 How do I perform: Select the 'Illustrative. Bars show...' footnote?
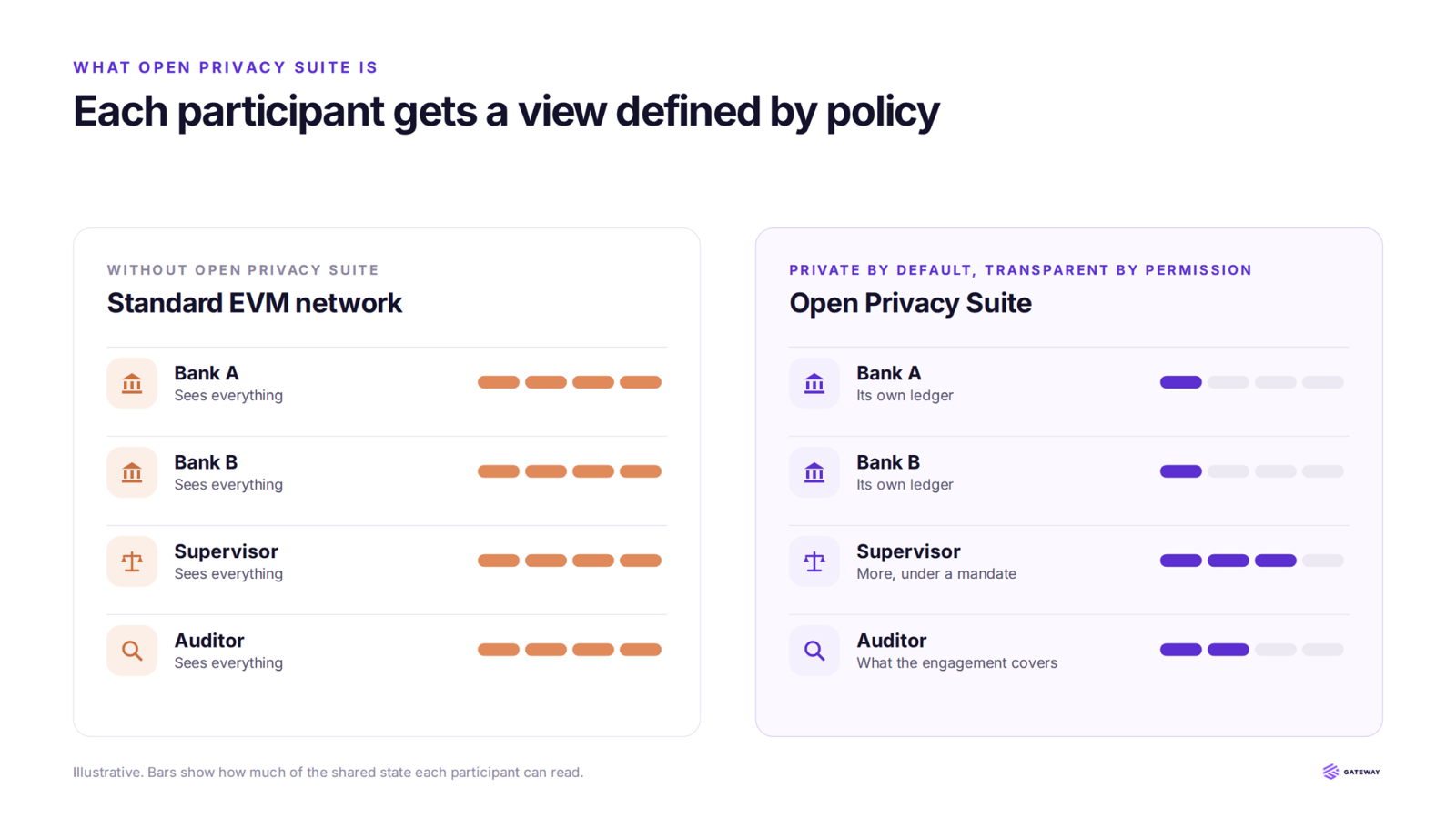click(328, 773)
